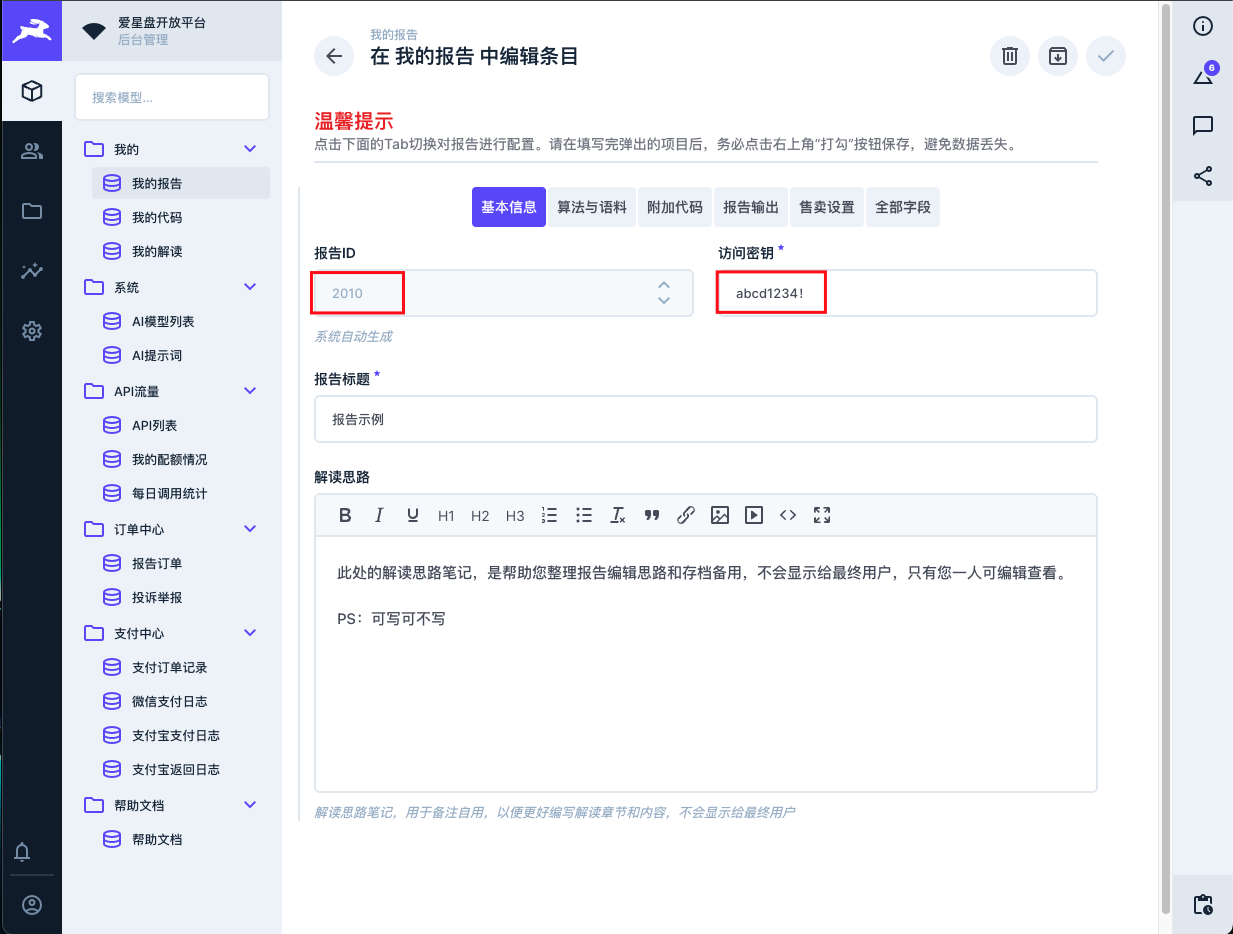Switch to the 售卖设置 tab
Viewport: 1233px width, 934px height.
click(827, 207)
